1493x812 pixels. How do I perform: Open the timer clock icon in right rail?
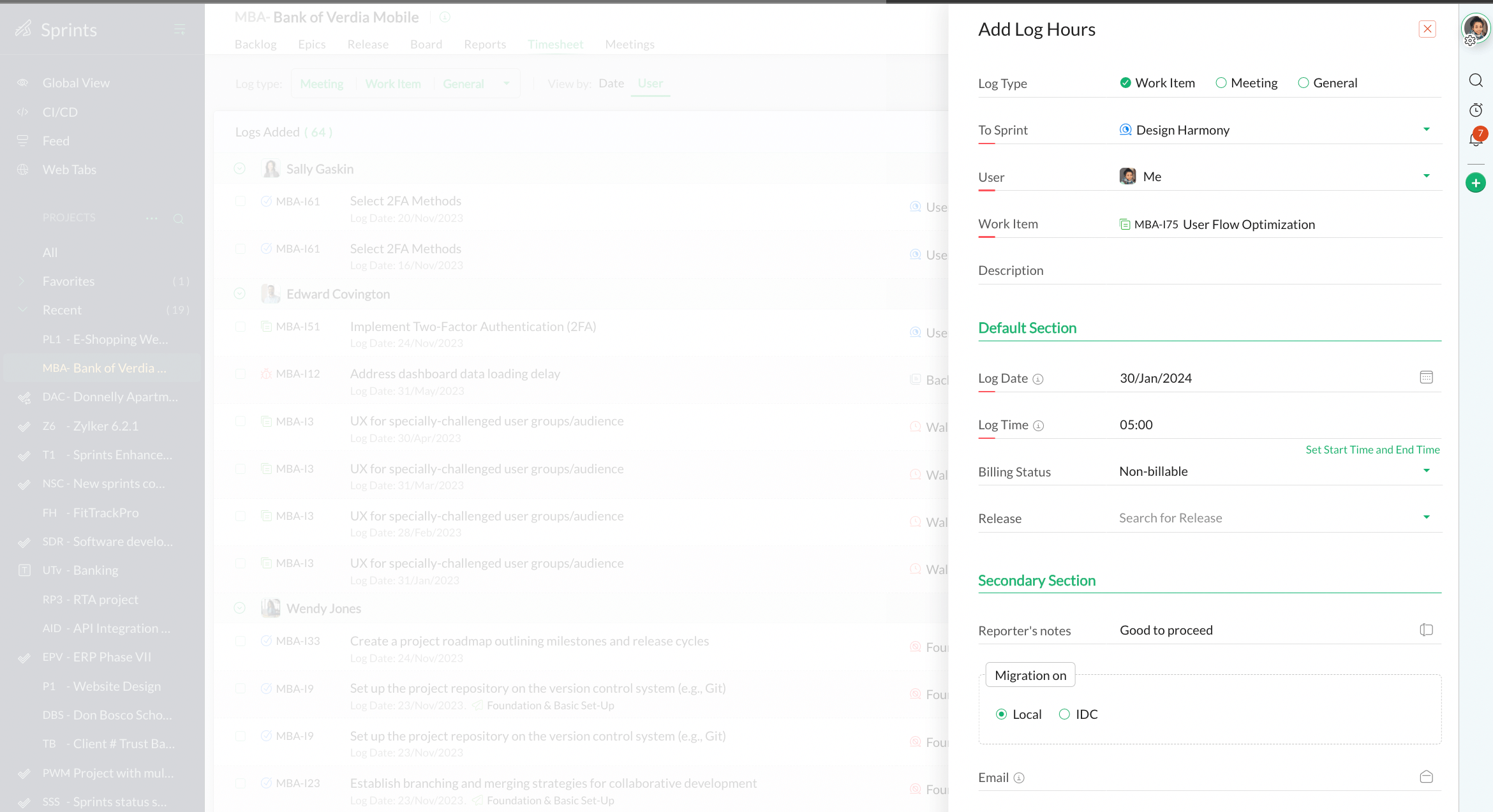point(1476,110)
